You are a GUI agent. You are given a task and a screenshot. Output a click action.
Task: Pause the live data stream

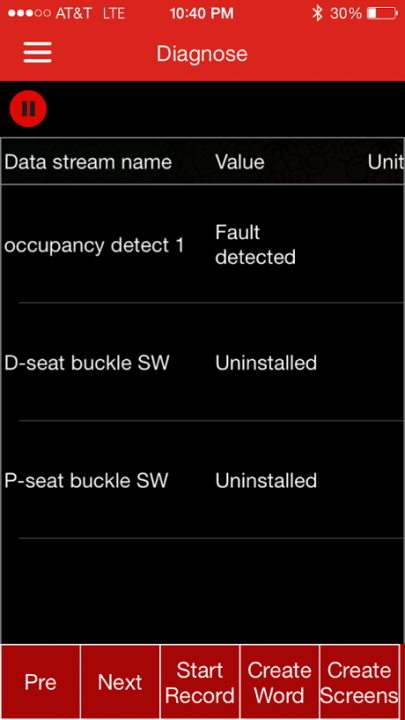coord(28,109)
